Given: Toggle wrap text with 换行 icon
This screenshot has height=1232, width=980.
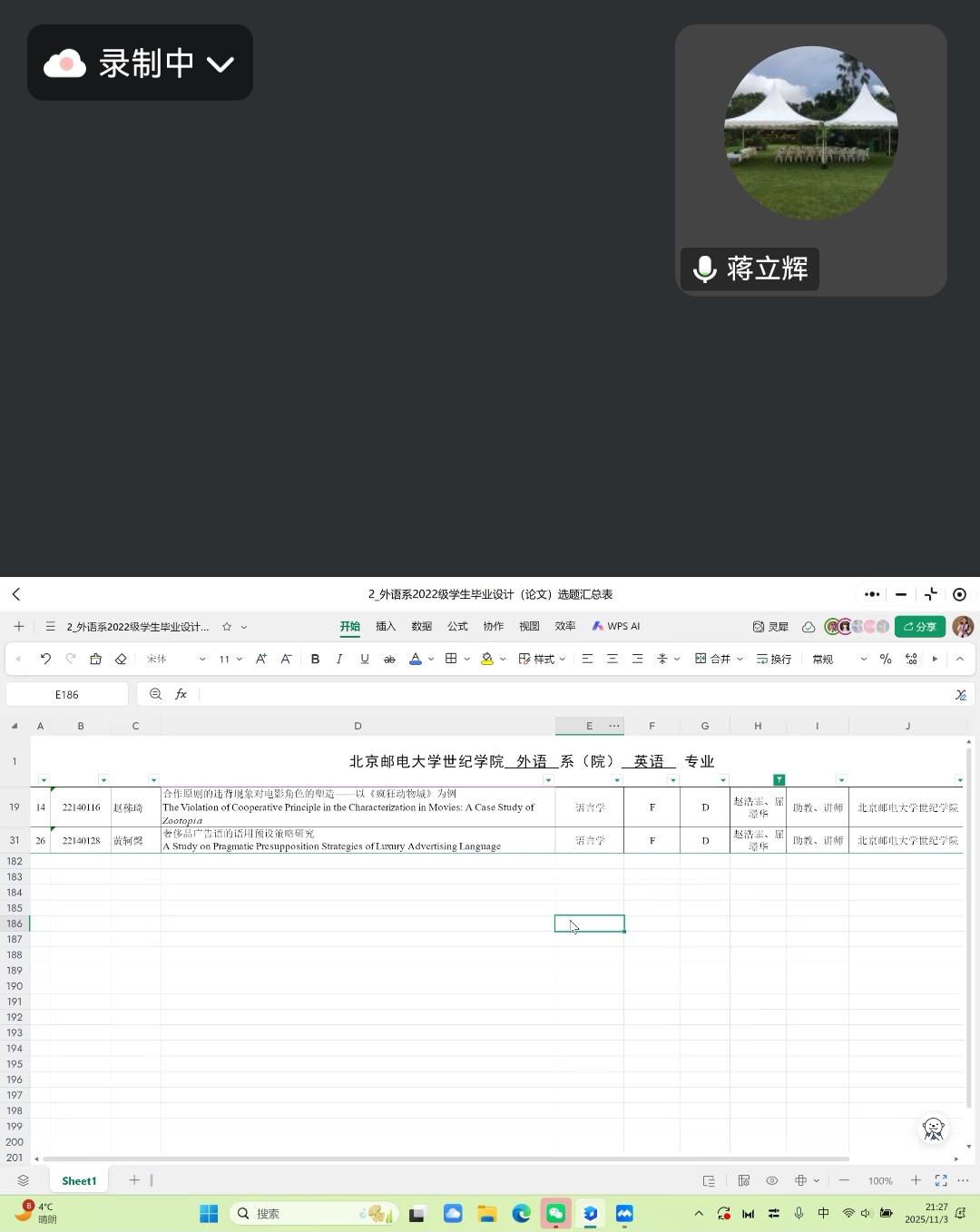Looking at the screenshot, I should pos(775,659).
